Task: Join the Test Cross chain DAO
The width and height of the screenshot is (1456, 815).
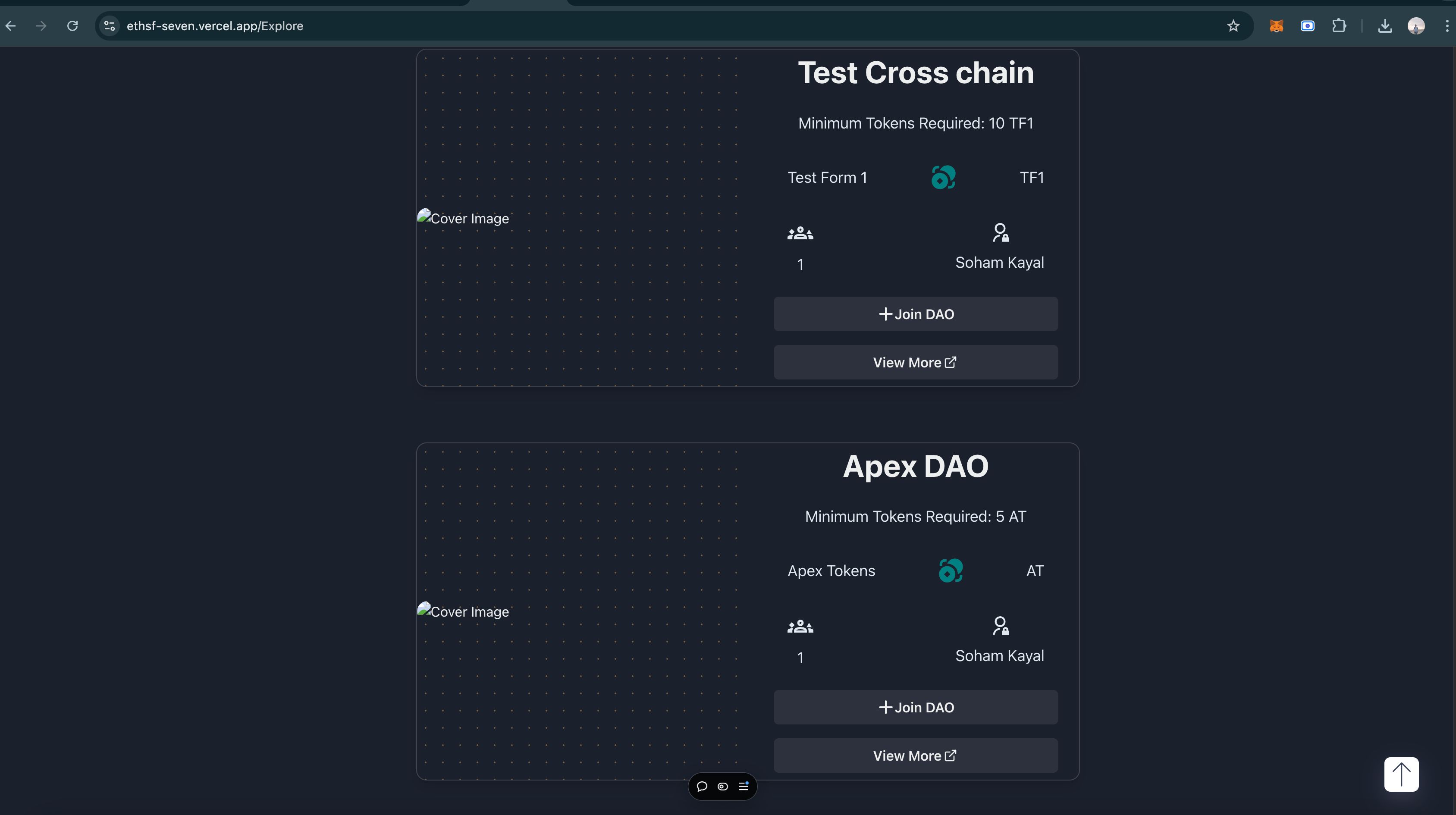Action: click(916, 314)
